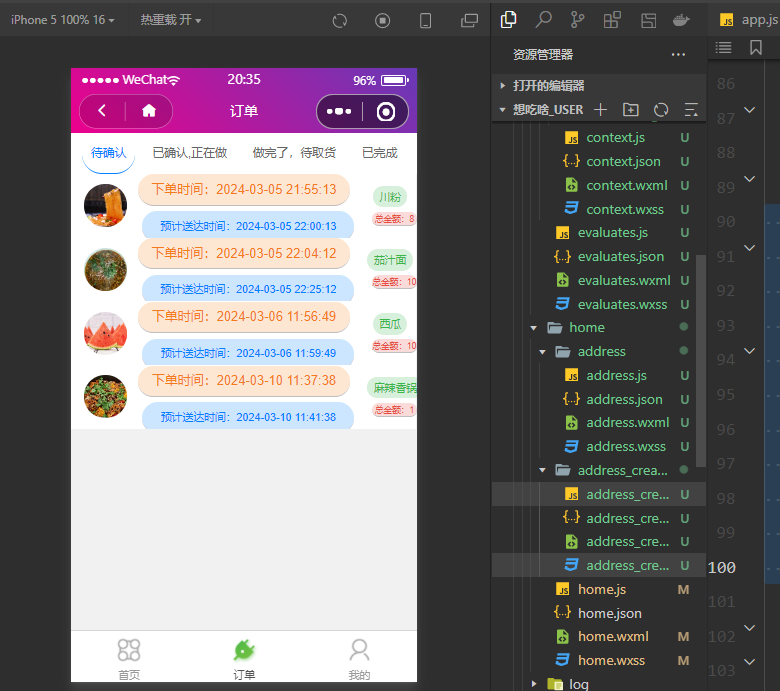Open context.wxml in the file tree

(x=627, y=186)
